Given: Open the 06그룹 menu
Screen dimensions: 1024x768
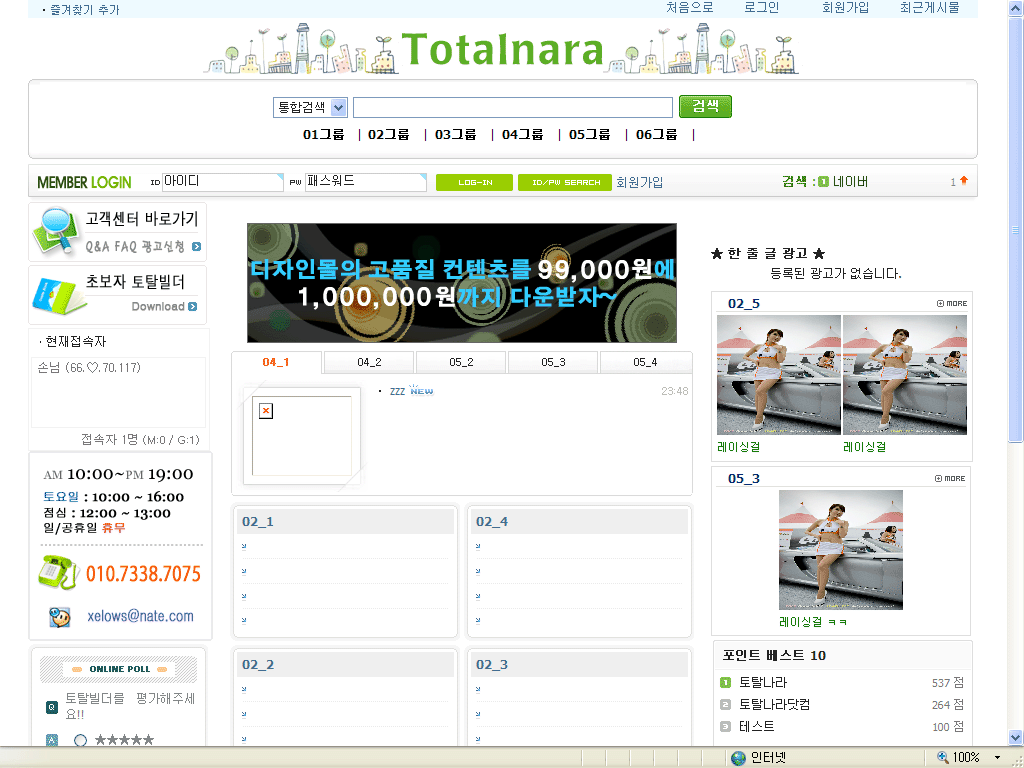Looking at the screenshot, I should (x=657, y=135).
